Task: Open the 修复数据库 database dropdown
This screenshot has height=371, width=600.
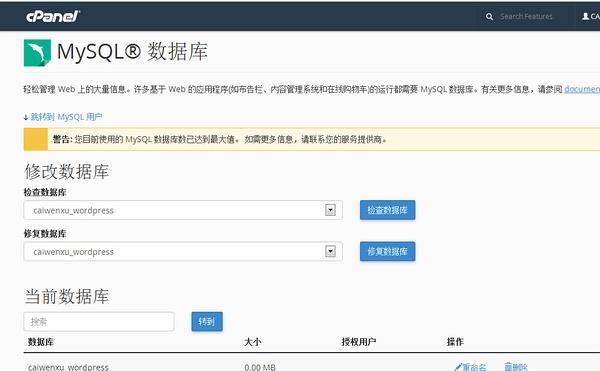Action: (183, 251)
